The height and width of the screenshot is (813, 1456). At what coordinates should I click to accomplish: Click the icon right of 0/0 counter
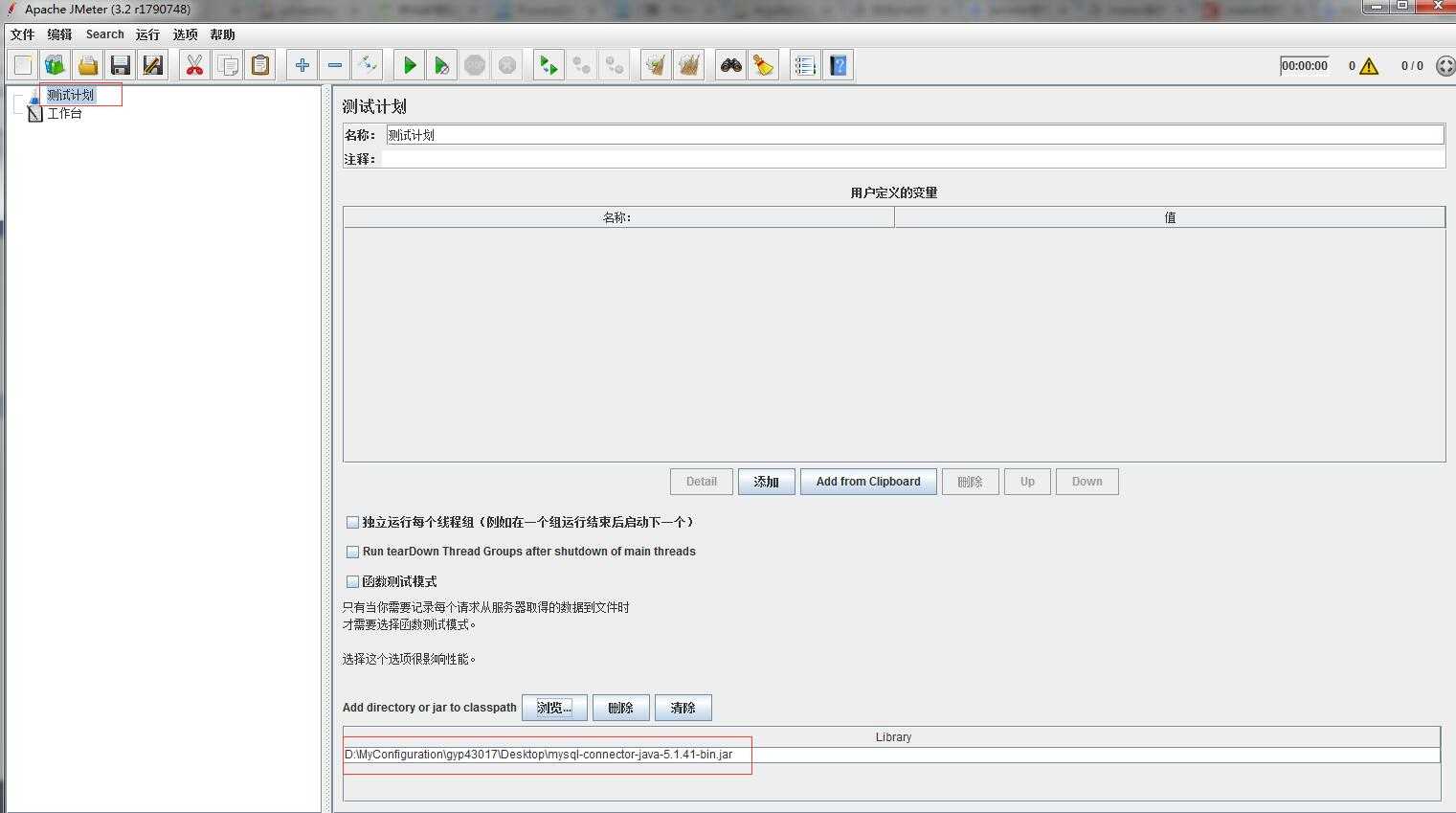(1445, 66)
